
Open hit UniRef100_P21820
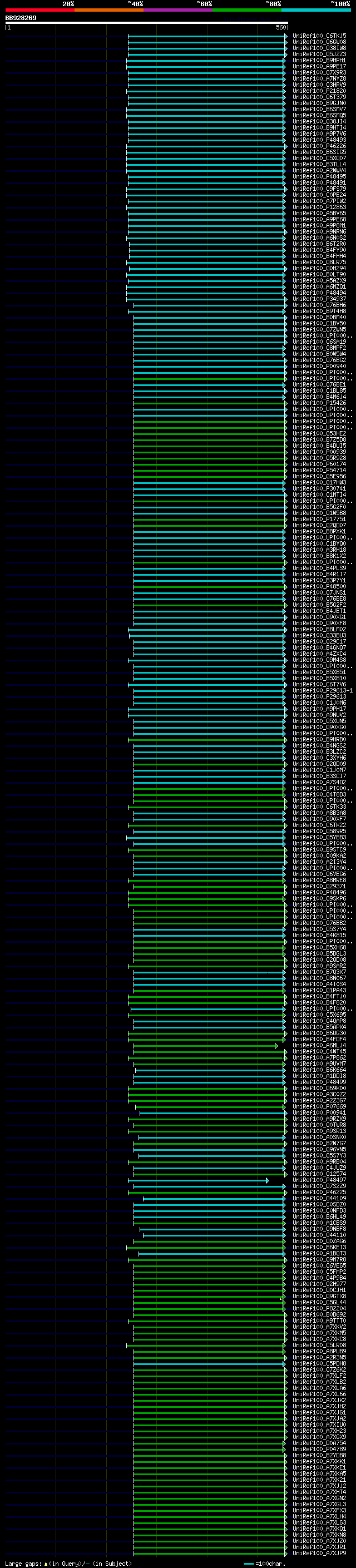click(x=319, y=91)
